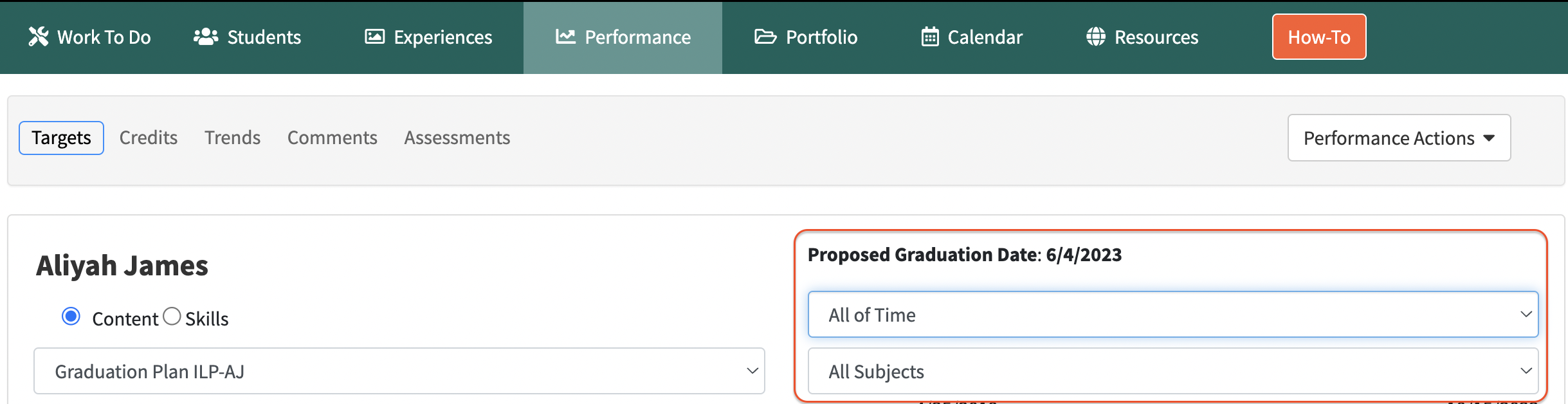The image size is (1568, 404).
Task: Click the Aliyah James student name heading
Action: tap(122, 266)
